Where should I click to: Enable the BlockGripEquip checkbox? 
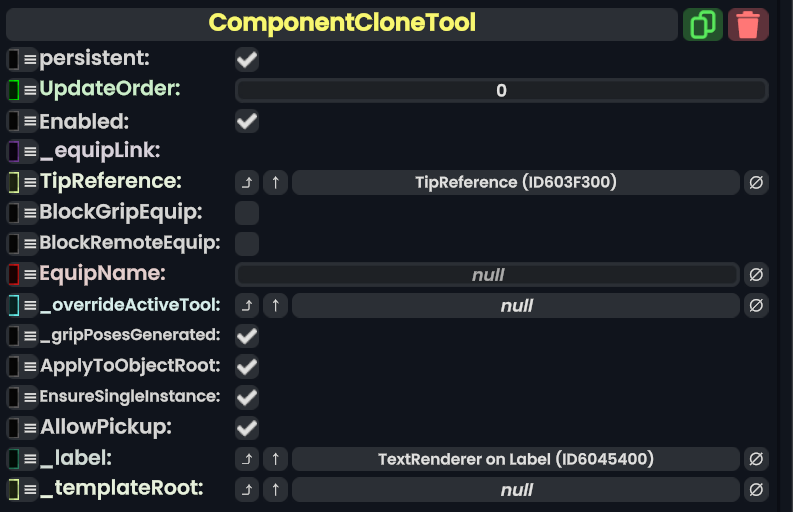click(247, 213)
